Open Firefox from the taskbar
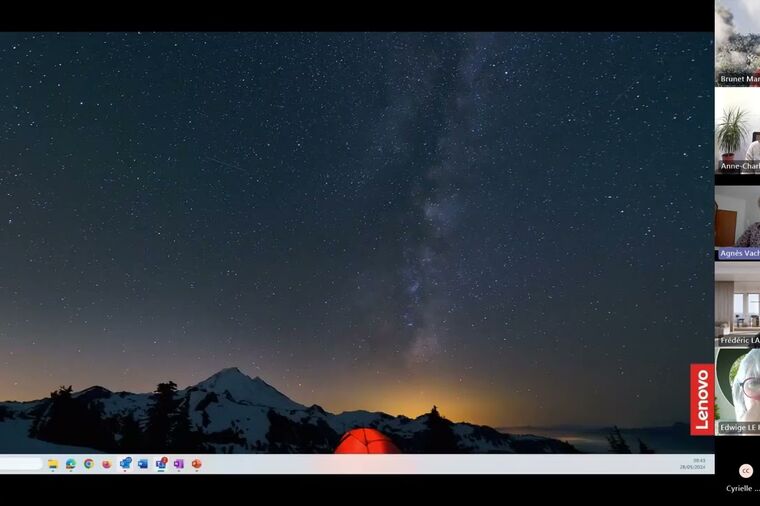 [107, 464]
